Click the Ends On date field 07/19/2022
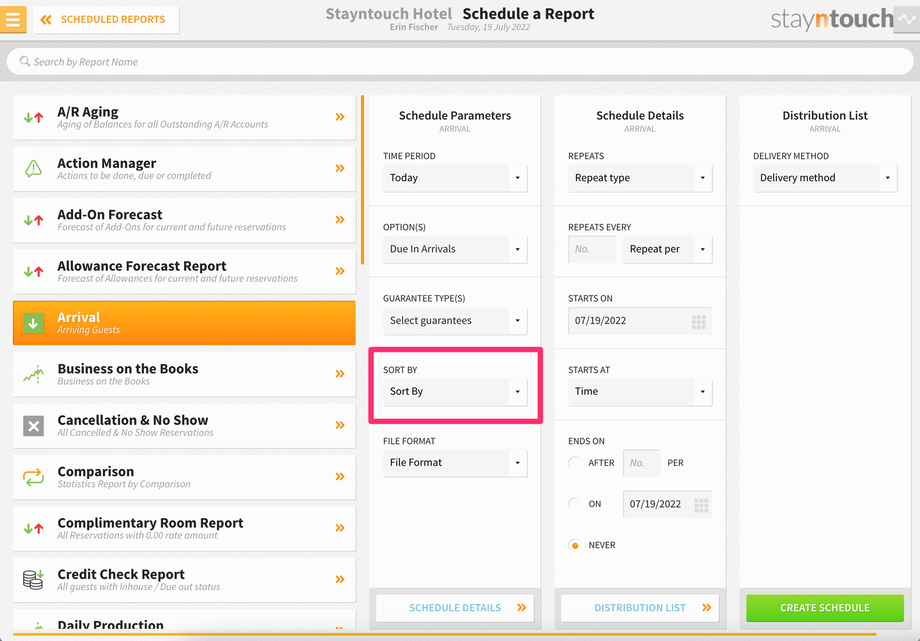Viewport: 920px width, 641px height. tap(667, 504)
